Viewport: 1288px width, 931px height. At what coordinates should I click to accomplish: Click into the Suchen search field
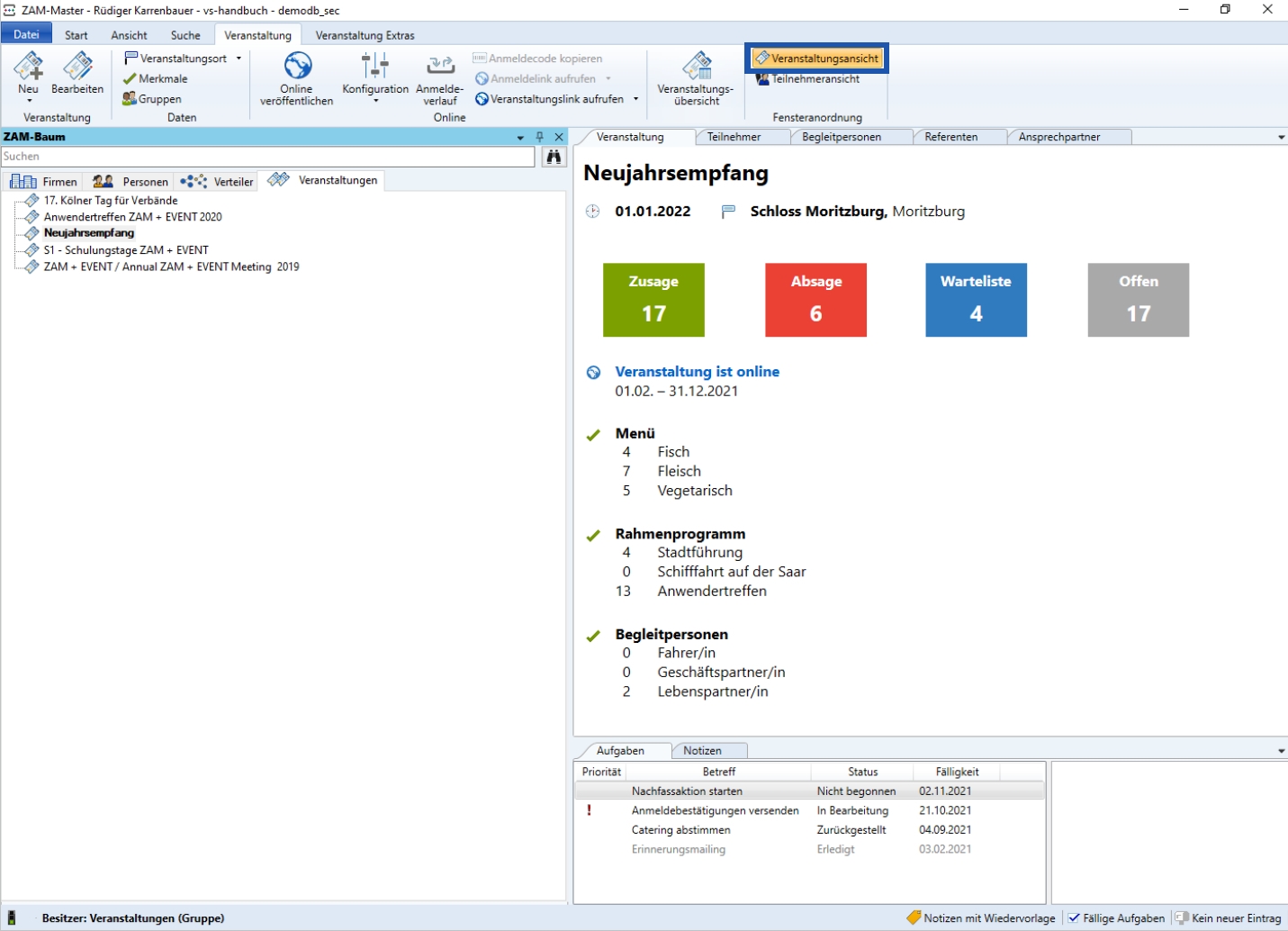pos(268,157)
